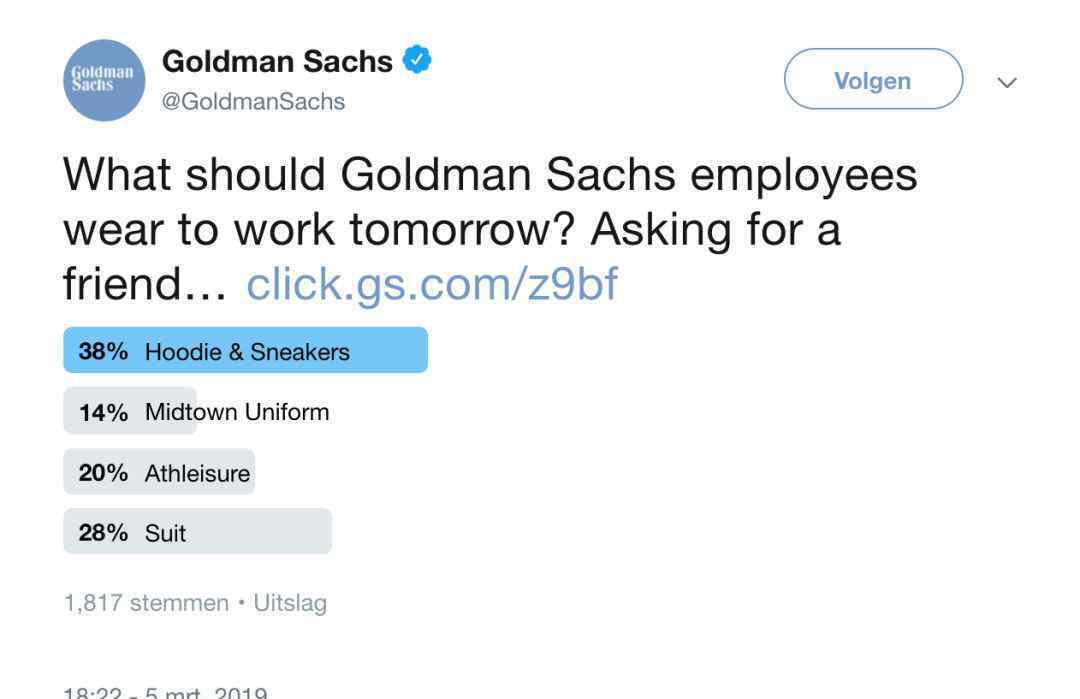Click the blue highlighted poll result bar

pos(390,351)
